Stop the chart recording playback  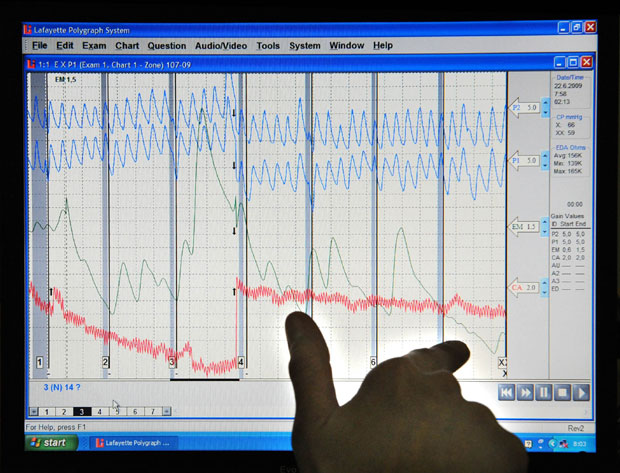562,393
